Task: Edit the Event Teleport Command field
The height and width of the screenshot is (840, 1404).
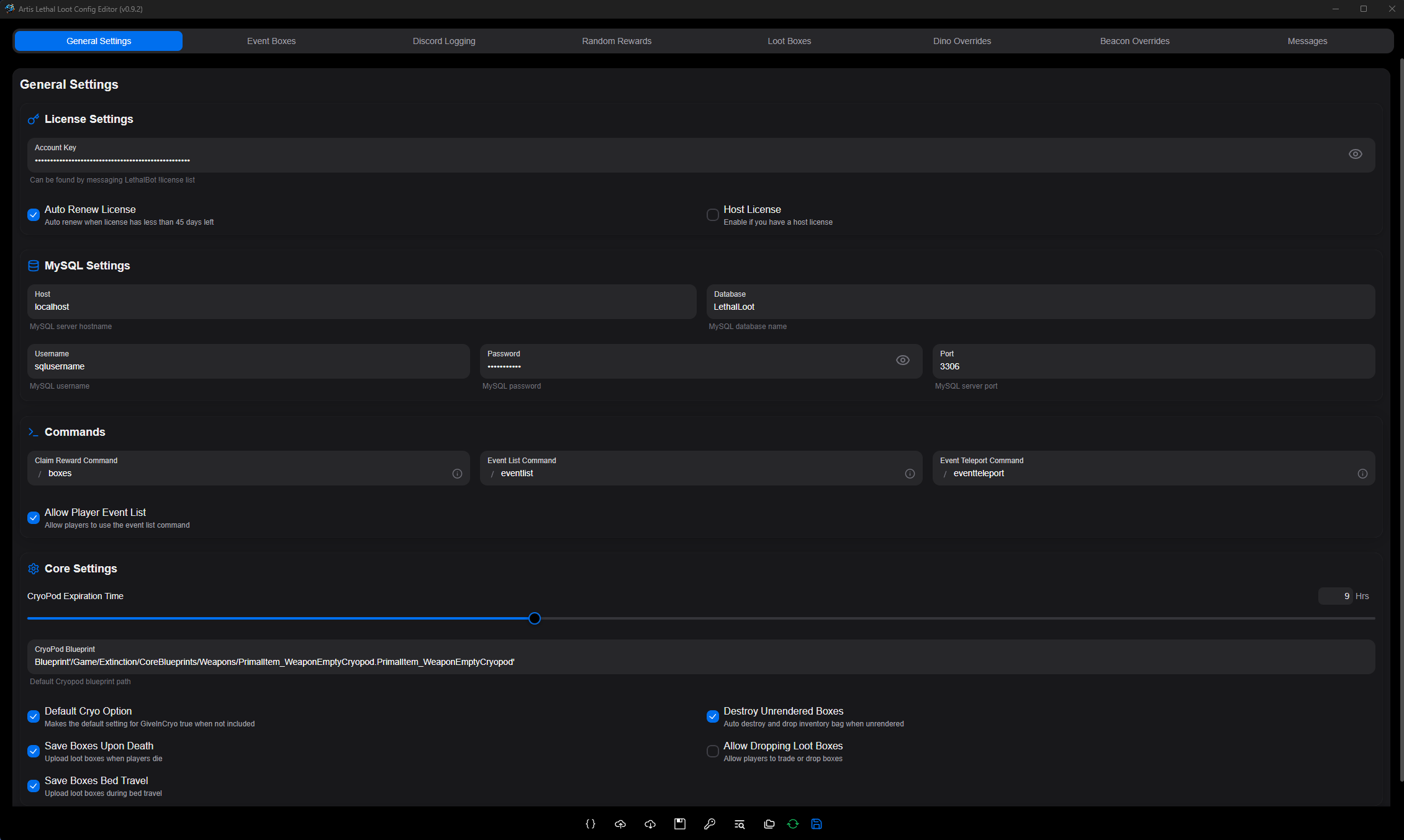Action: point(1154,468)
